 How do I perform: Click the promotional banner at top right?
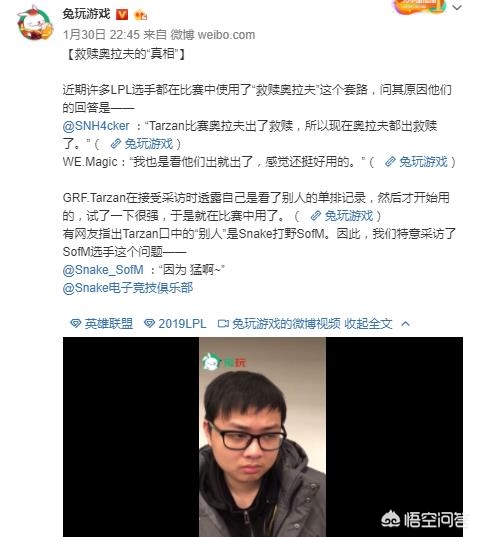point(421,7)
